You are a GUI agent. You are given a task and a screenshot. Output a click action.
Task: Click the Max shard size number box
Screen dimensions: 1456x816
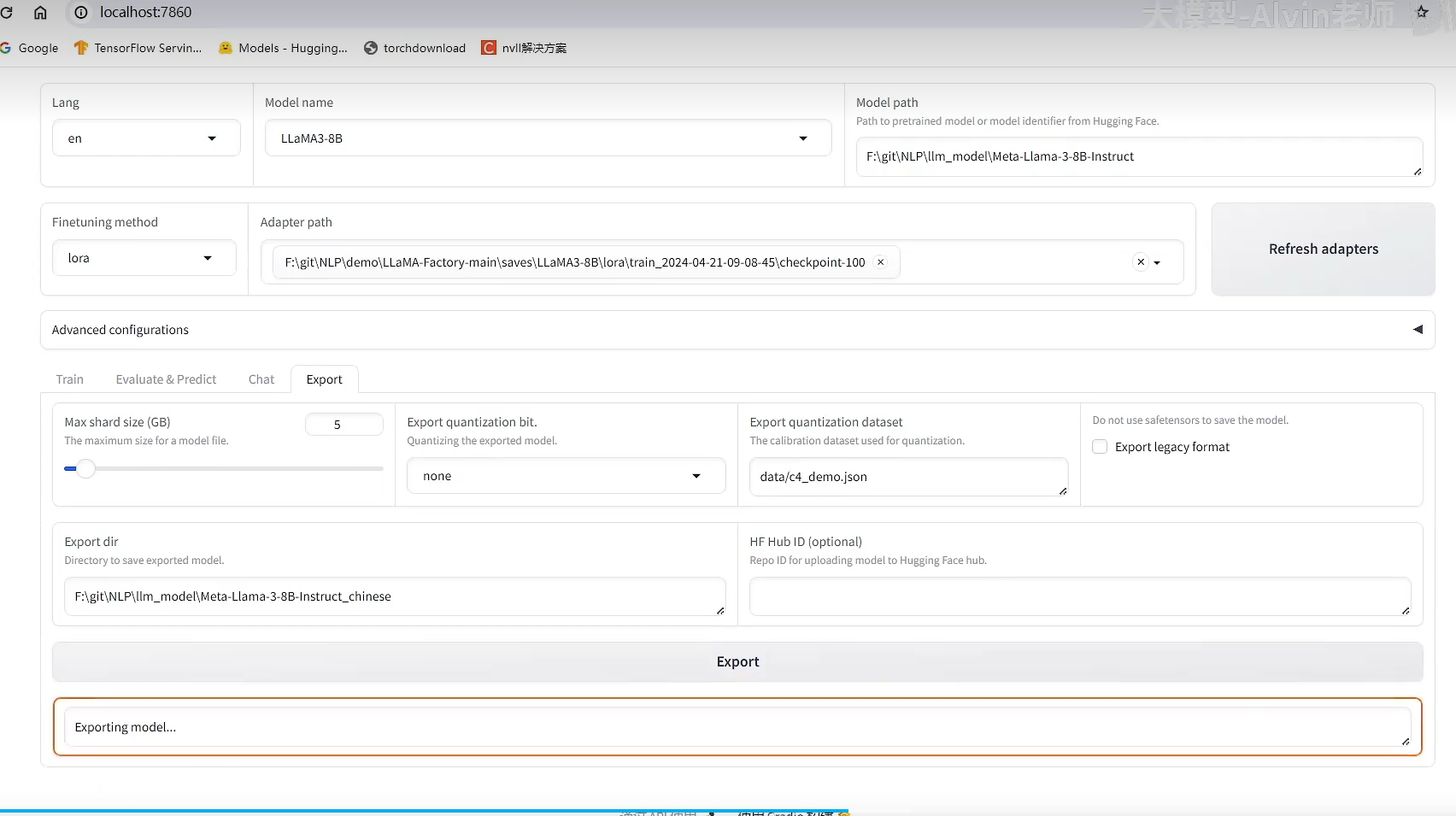pos(343,425)
